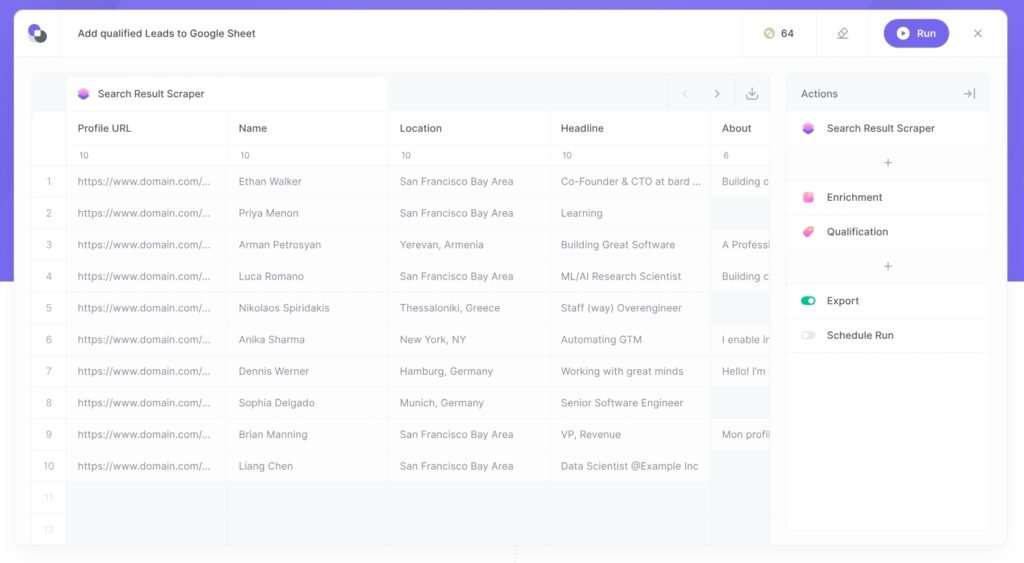Screen dimensions: 1024x563
Task: Click the Enrichment action icon
Action: coord(808,198)
